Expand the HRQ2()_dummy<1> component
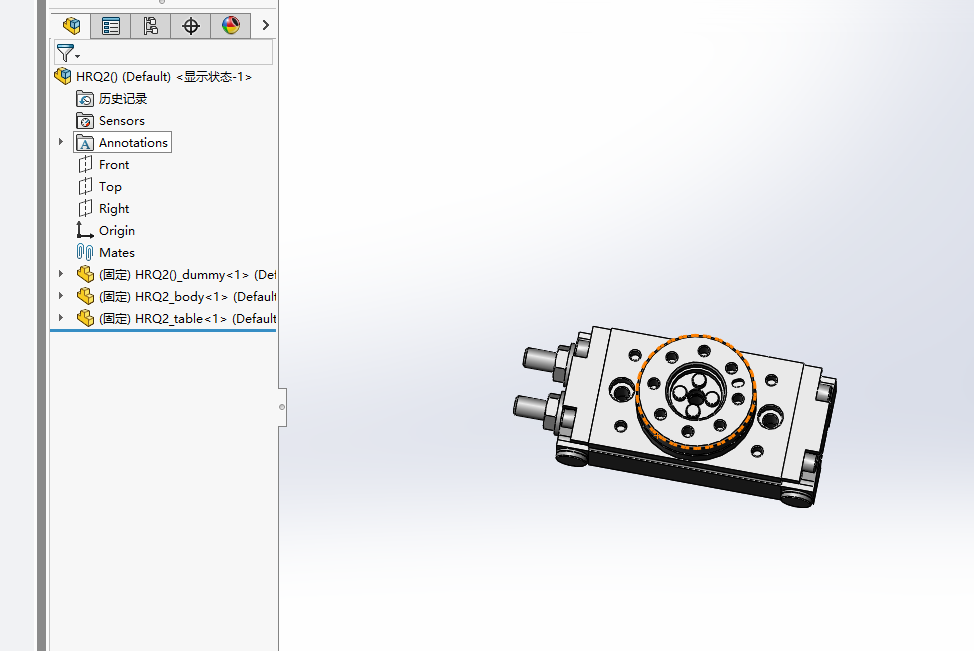The width and height of the screenshot is (974, 651). pos(61,274)
